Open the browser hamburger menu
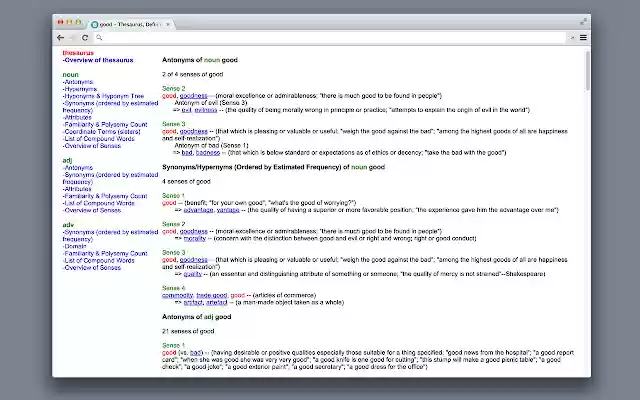The height and width of the screenshot is (400, 640). (x=583, y=38)
